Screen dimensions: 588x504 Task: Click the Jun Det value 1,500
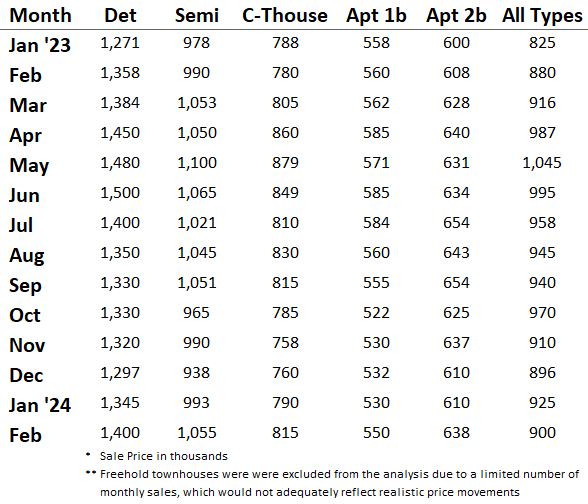120,193
